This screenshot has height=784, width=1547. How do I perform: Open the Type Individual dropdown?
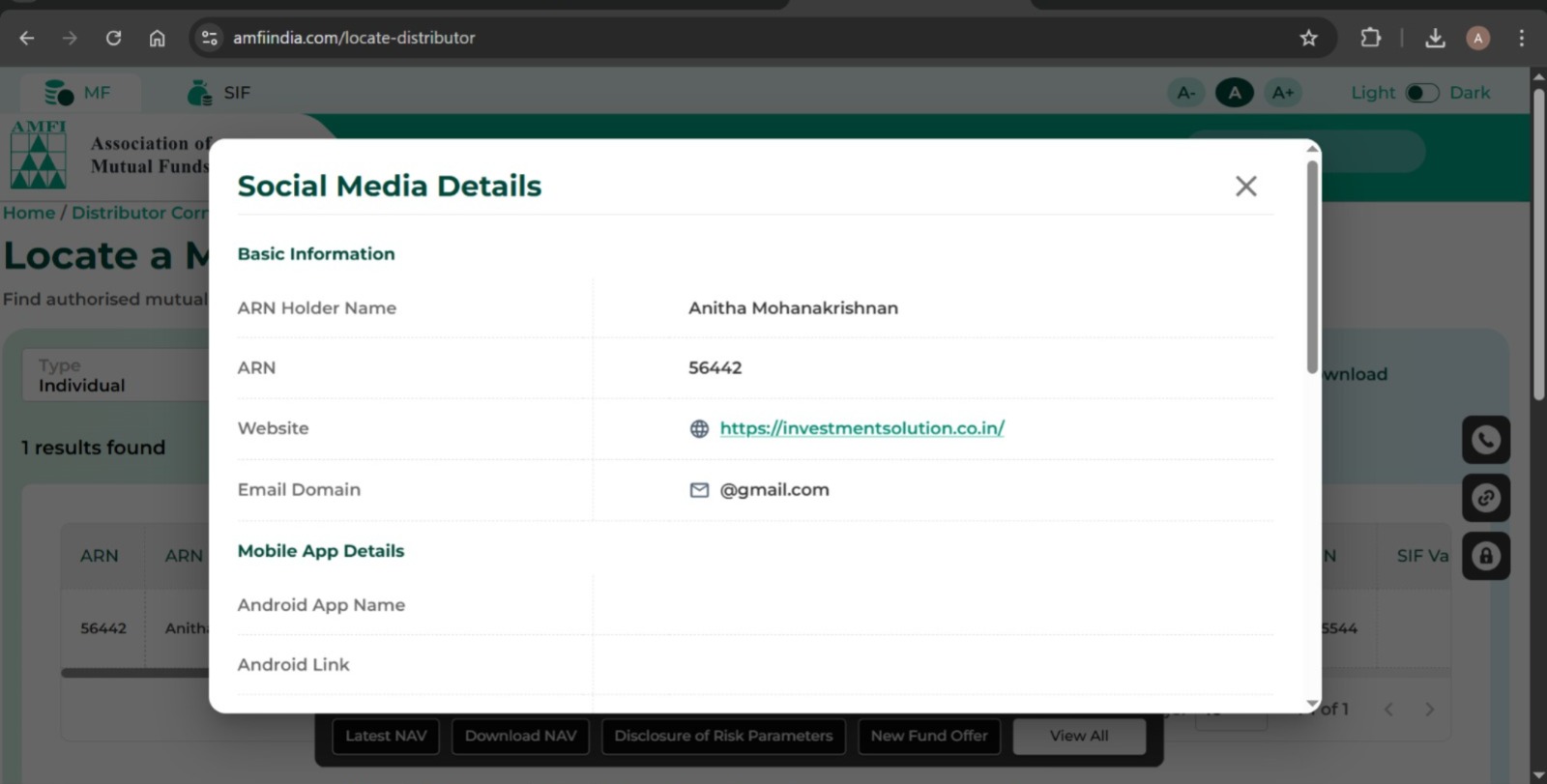pyautogui.click(x=116, y=375)
